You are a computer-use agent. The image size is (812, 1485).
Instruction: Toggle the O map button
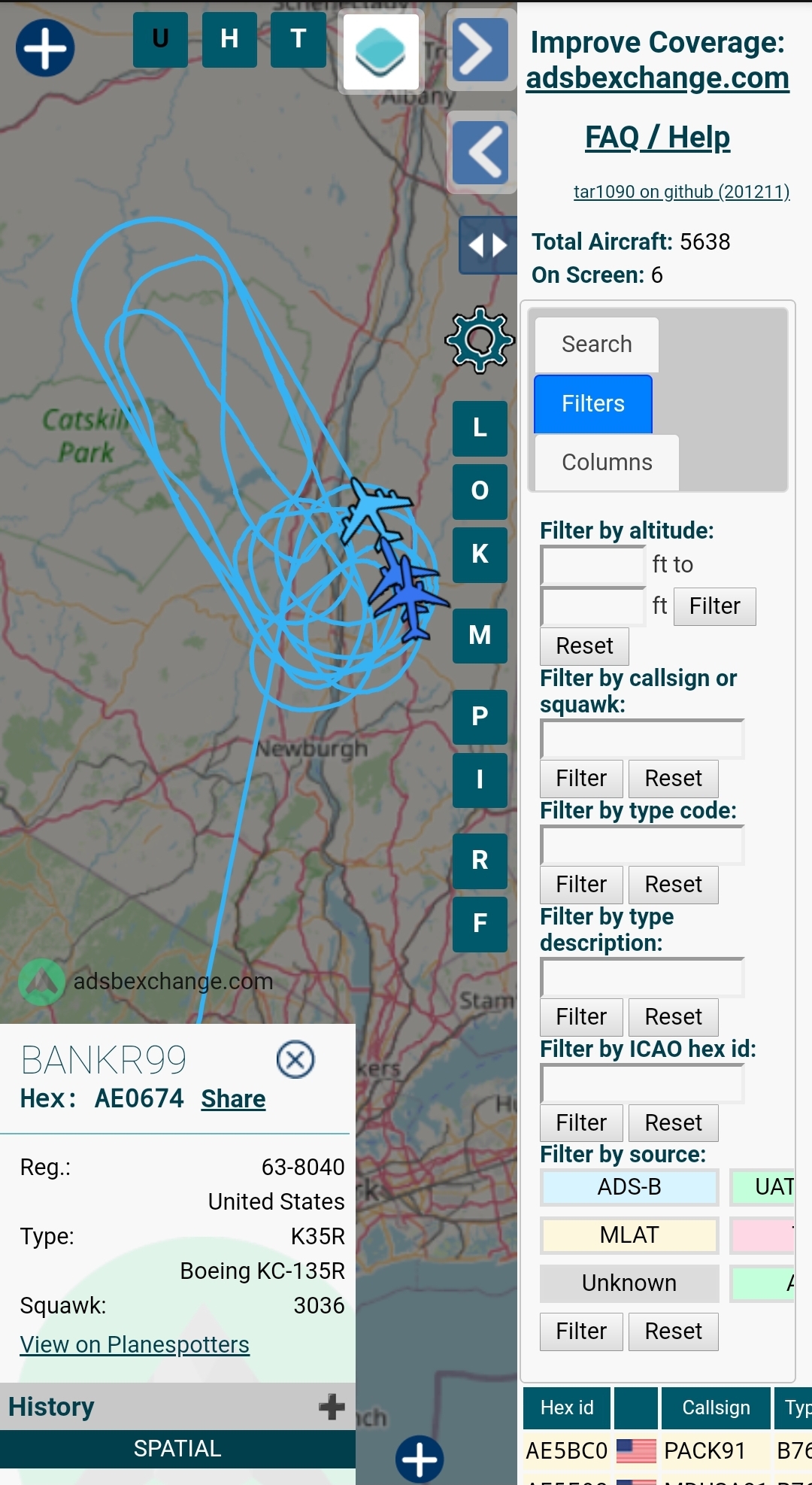tap(480, 492)
